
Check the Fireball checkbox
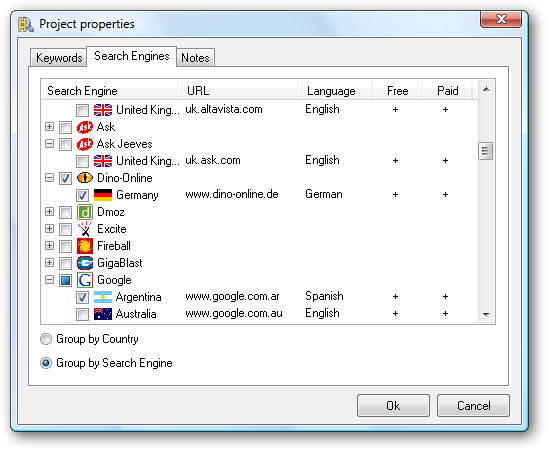(65, 246)
